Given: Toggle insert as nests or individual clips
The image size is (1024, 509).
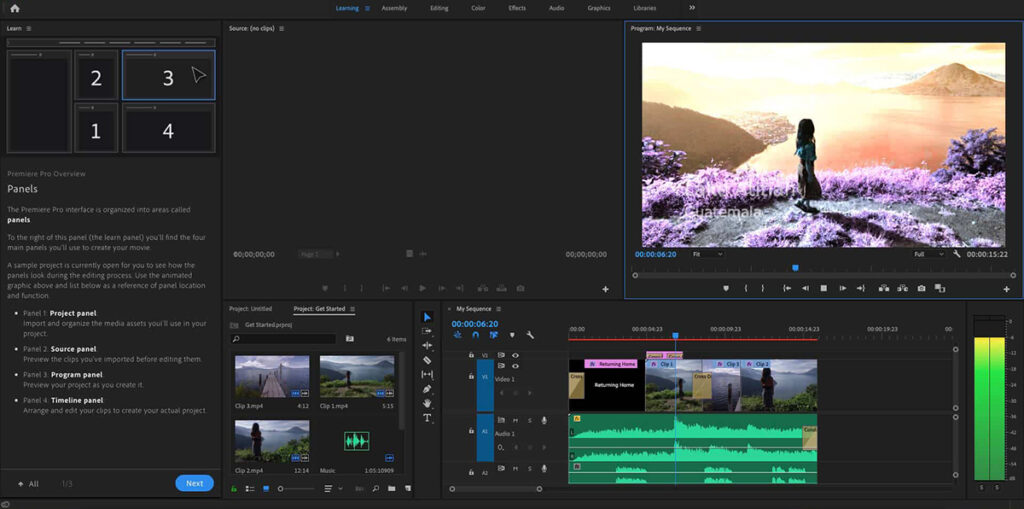Looking at the screenshot, I should click(458, 335).
